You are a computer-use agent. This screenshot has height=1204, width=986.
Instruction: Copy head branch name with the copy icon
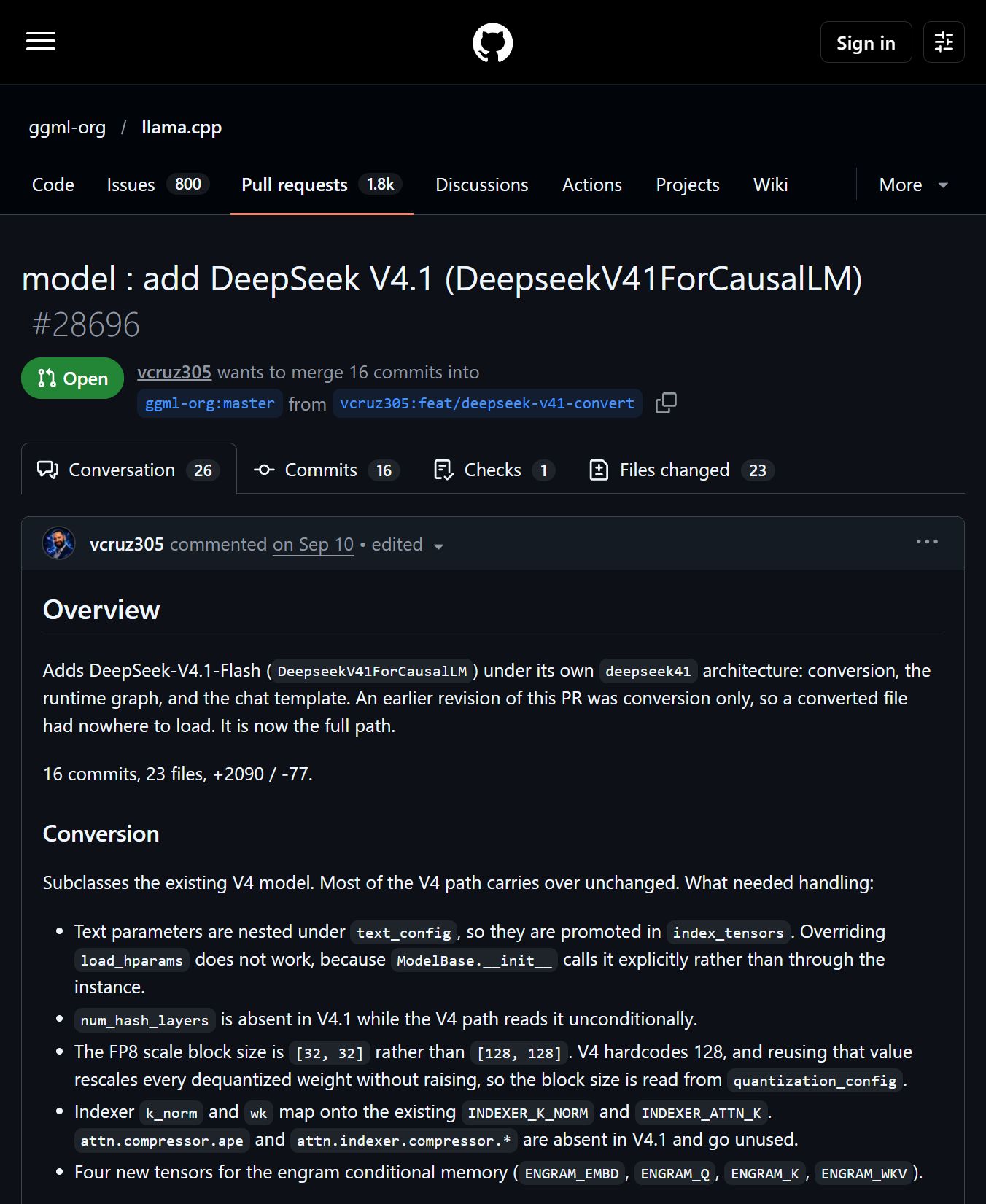coord(666,403)
